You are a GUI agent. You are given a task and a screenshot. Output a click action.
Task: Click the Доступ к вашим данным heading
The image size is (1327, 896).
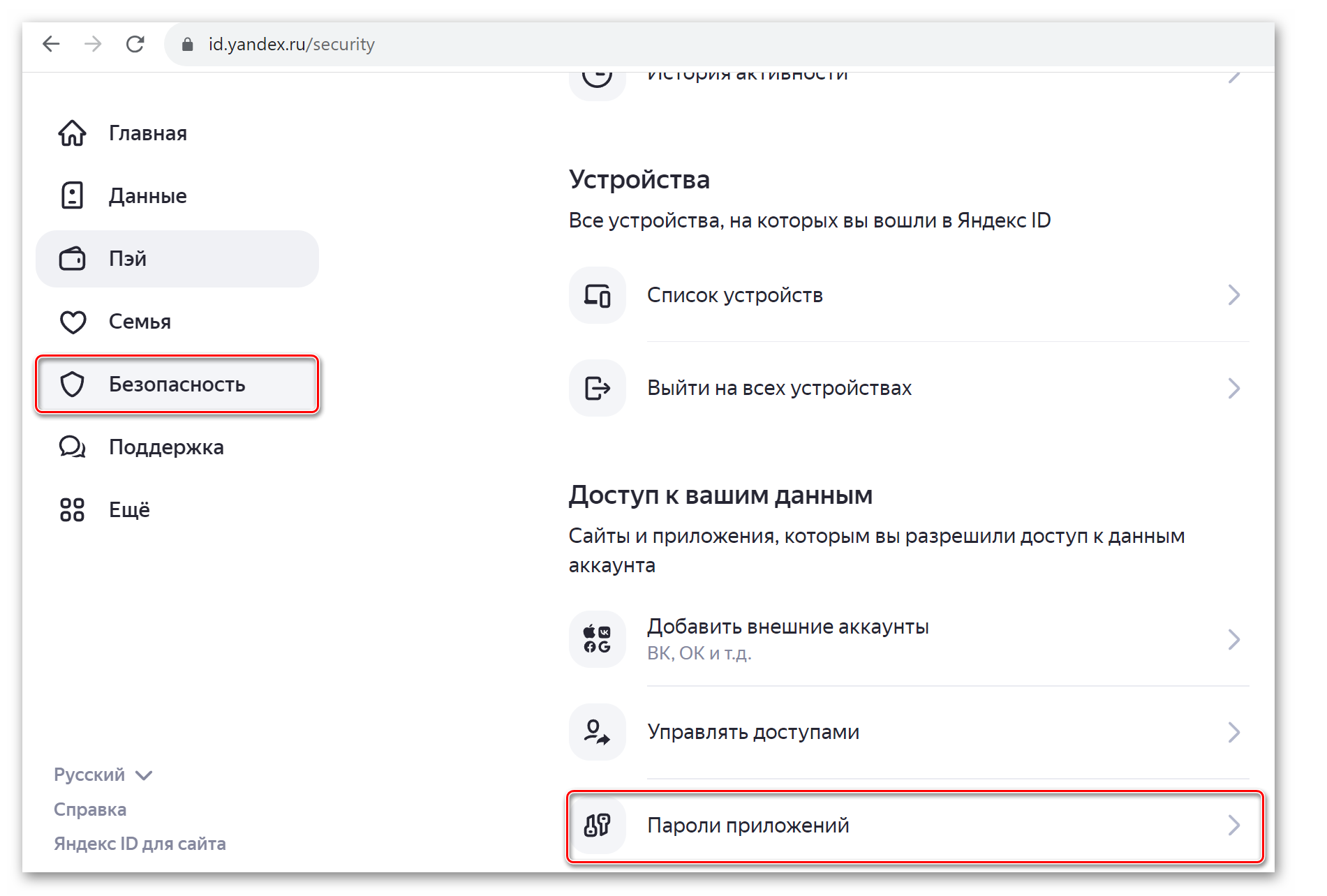(x=720, y=495)
